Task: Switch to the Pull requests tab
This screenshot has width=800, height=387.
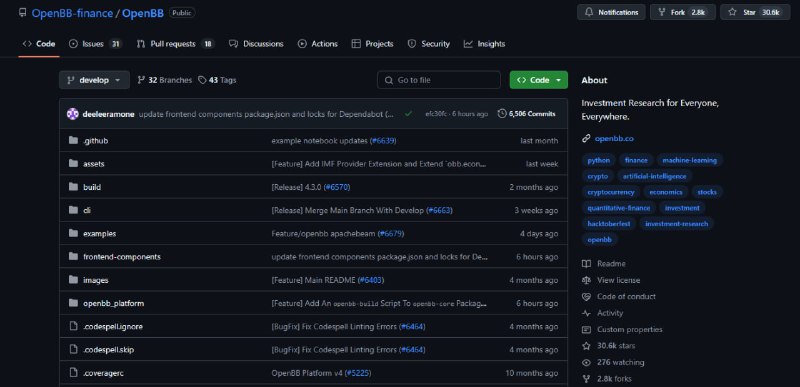Action: (176, 44)
